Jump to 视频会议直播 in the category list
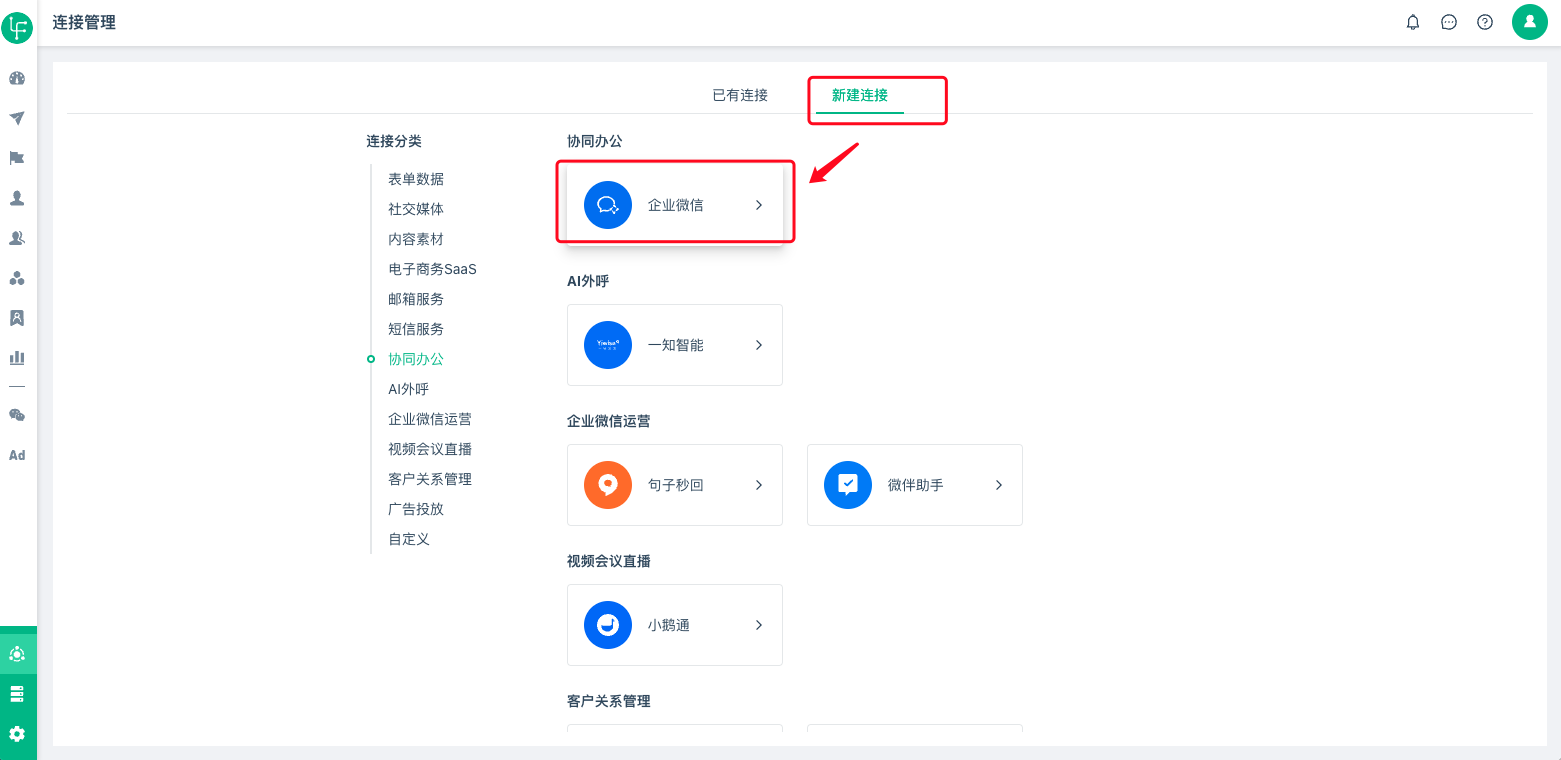Screen dimensions: 1561x760 [x=430, y=449]
